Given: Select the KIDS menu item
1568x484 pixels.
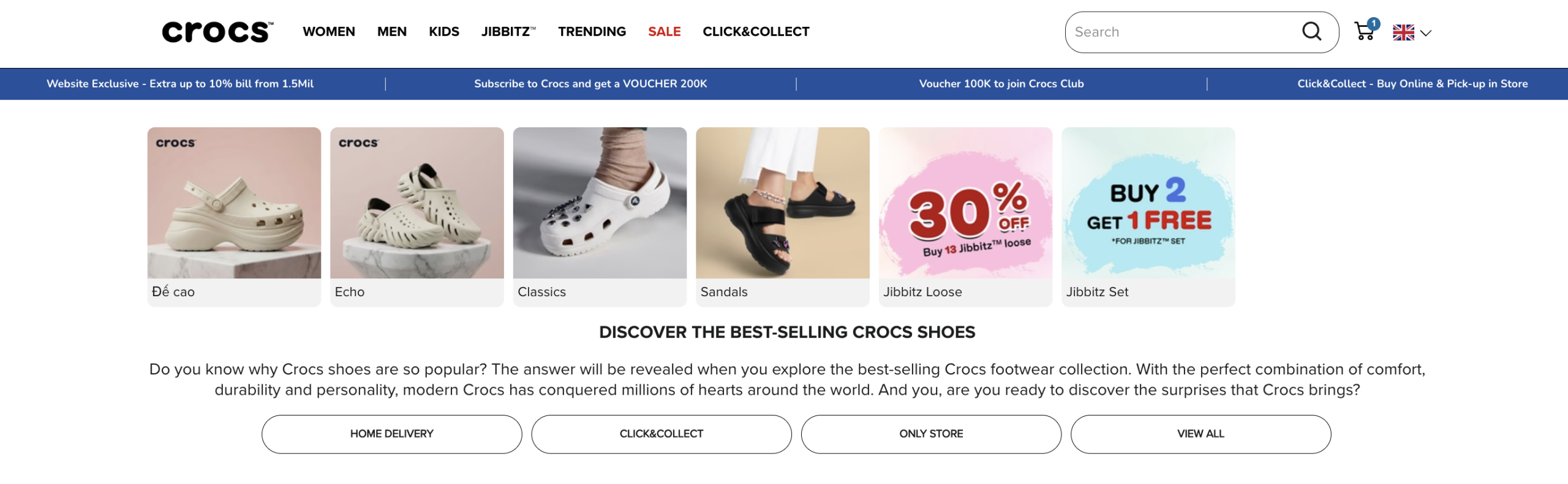Looking at the screenshot, I should [444, 32].
